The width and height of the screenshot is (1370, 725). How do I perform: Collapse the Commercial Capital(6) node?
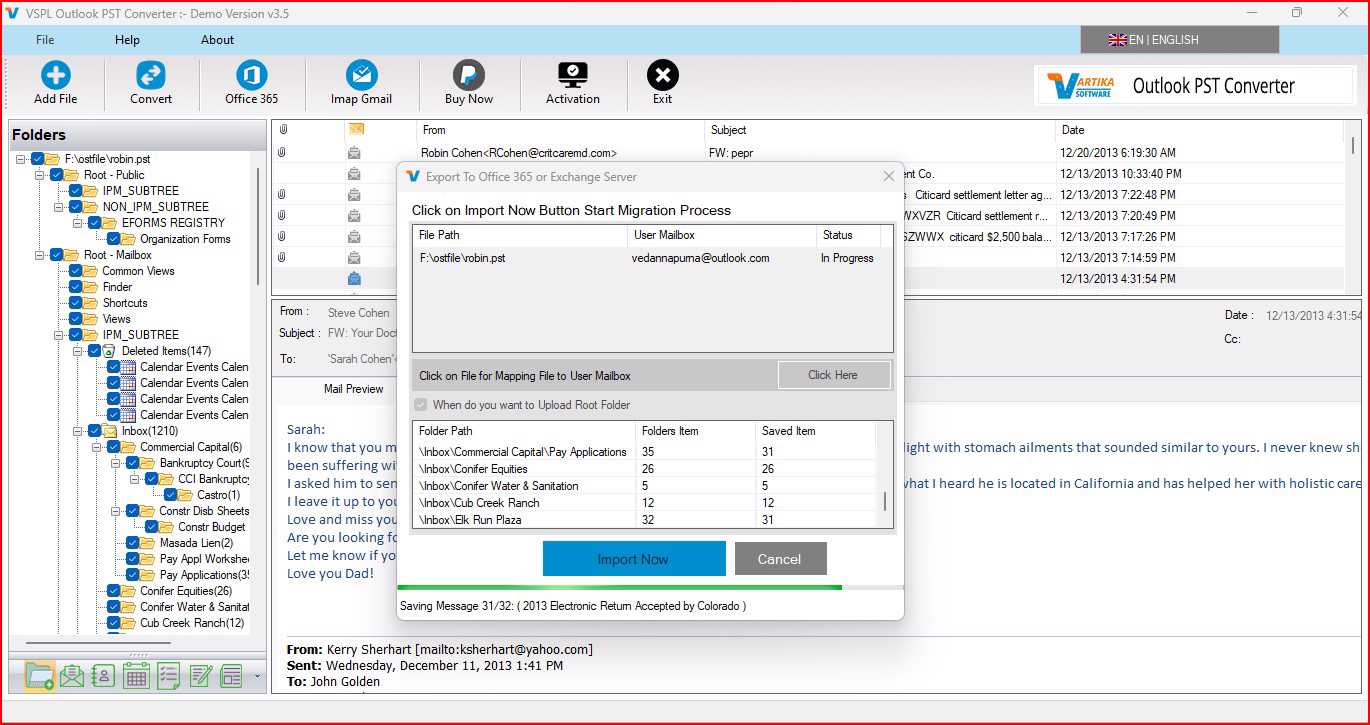pos(97,447)
